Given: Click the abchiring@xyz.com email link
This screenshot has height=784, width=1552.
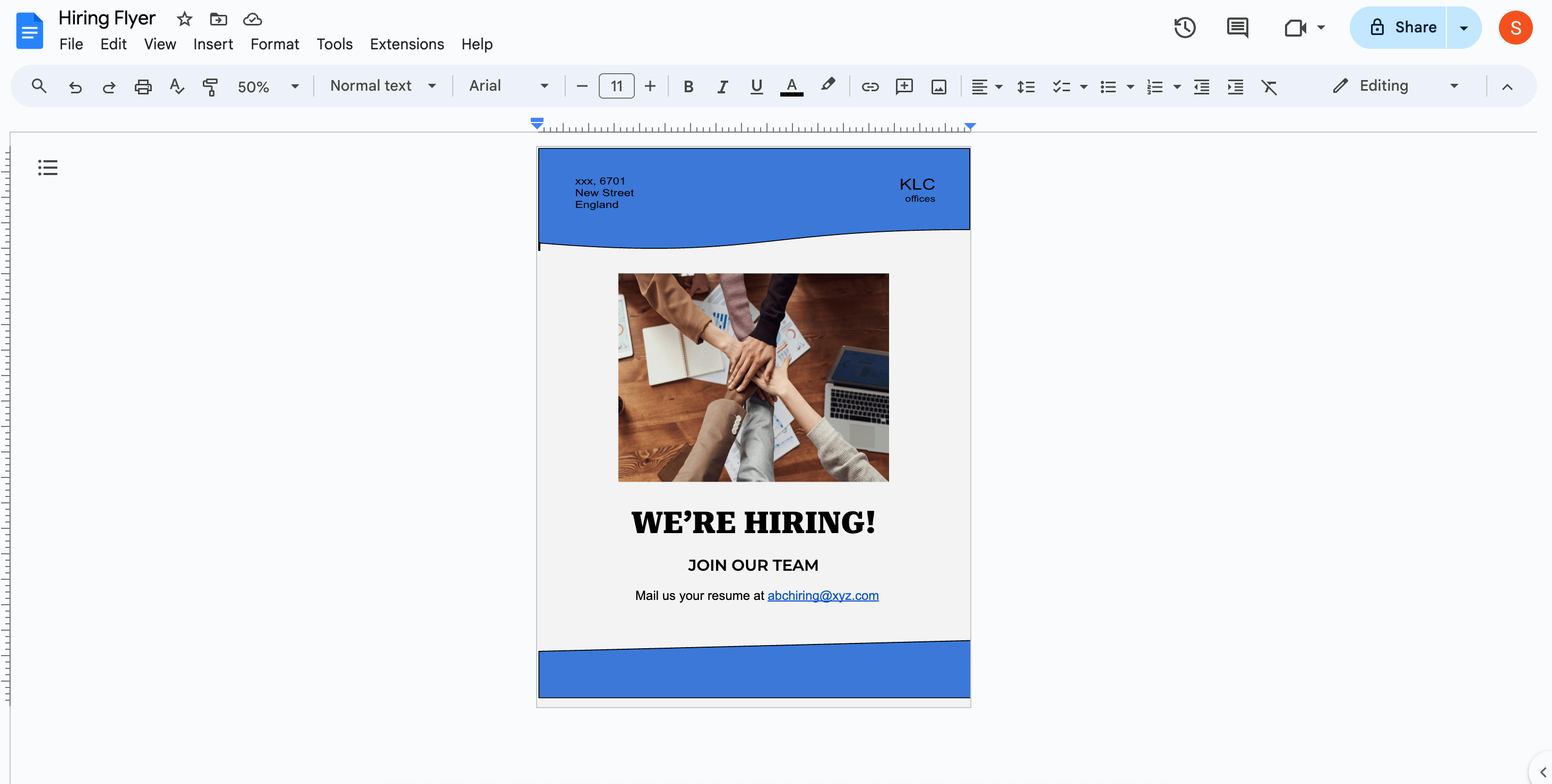Looking at the screenshot, I should tap(822, 596).
